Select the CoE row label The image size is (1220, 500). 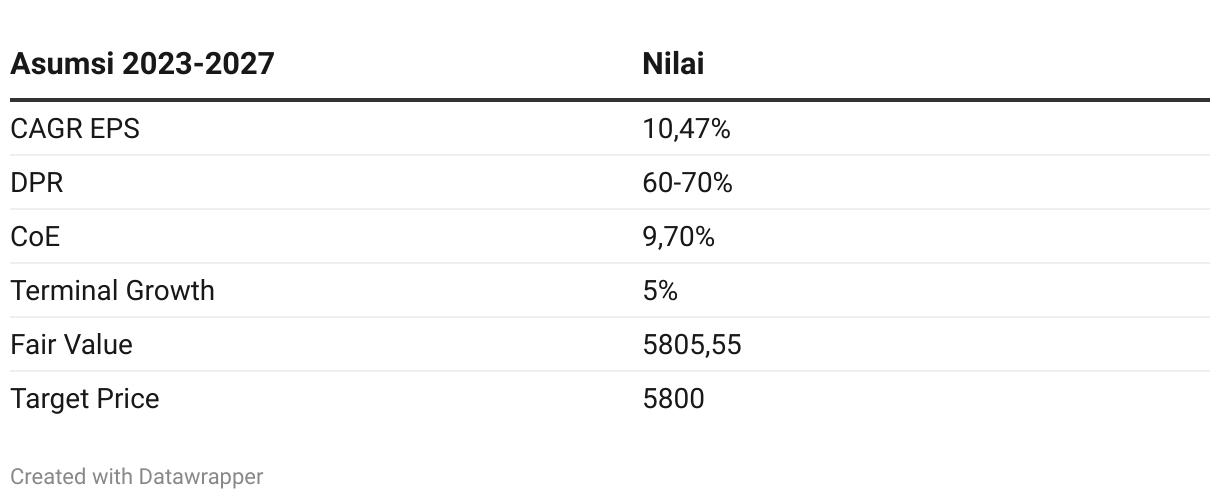point(35,237)
